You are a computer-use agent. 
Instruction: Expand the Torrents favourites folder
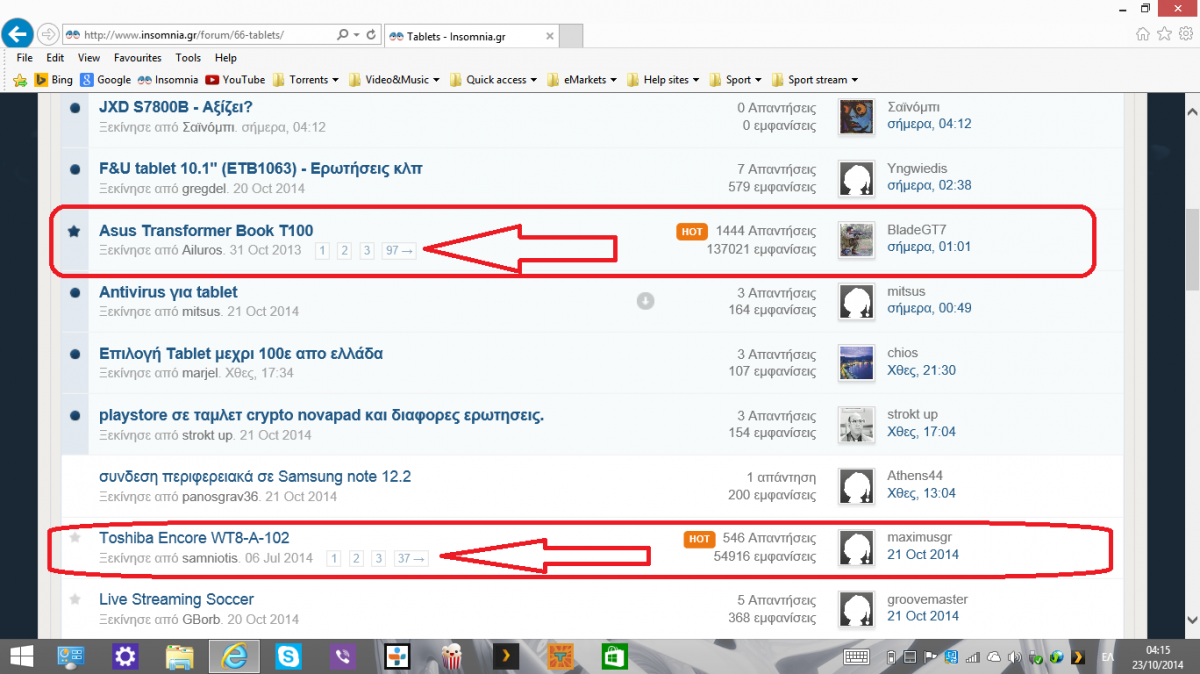306,80
